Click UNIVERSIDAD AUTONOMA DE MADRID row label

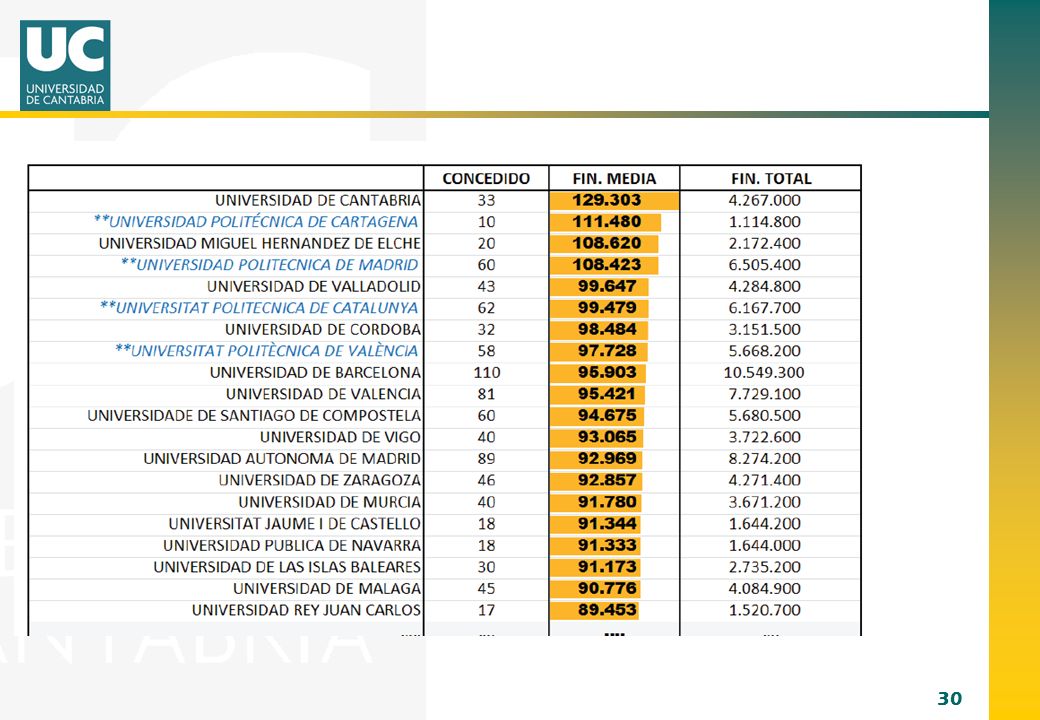click(x=282, y=459)
